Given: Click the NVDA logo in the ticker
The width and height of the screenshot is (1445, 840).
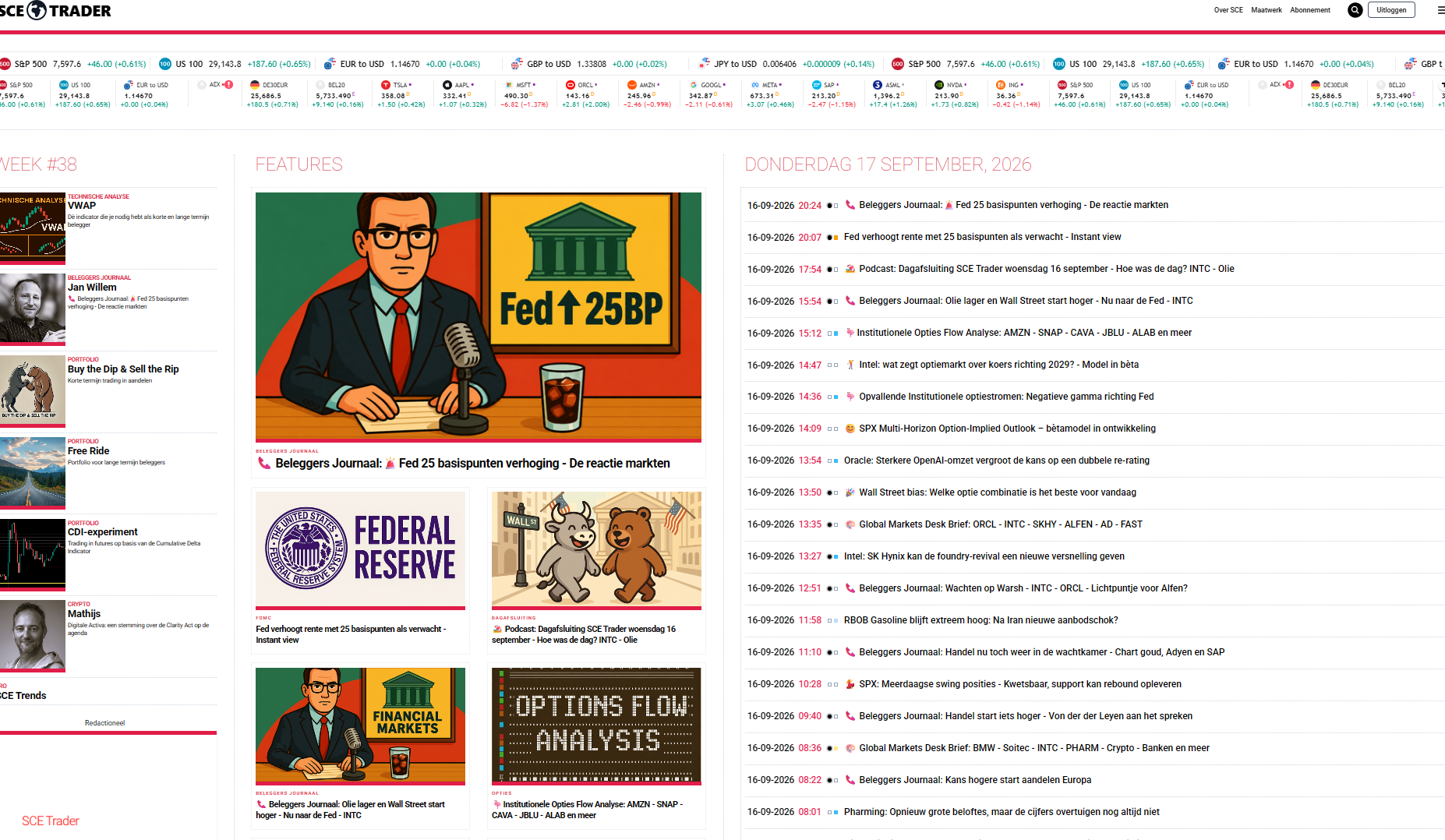Looking at the screenshot, I should coord(940,85).
